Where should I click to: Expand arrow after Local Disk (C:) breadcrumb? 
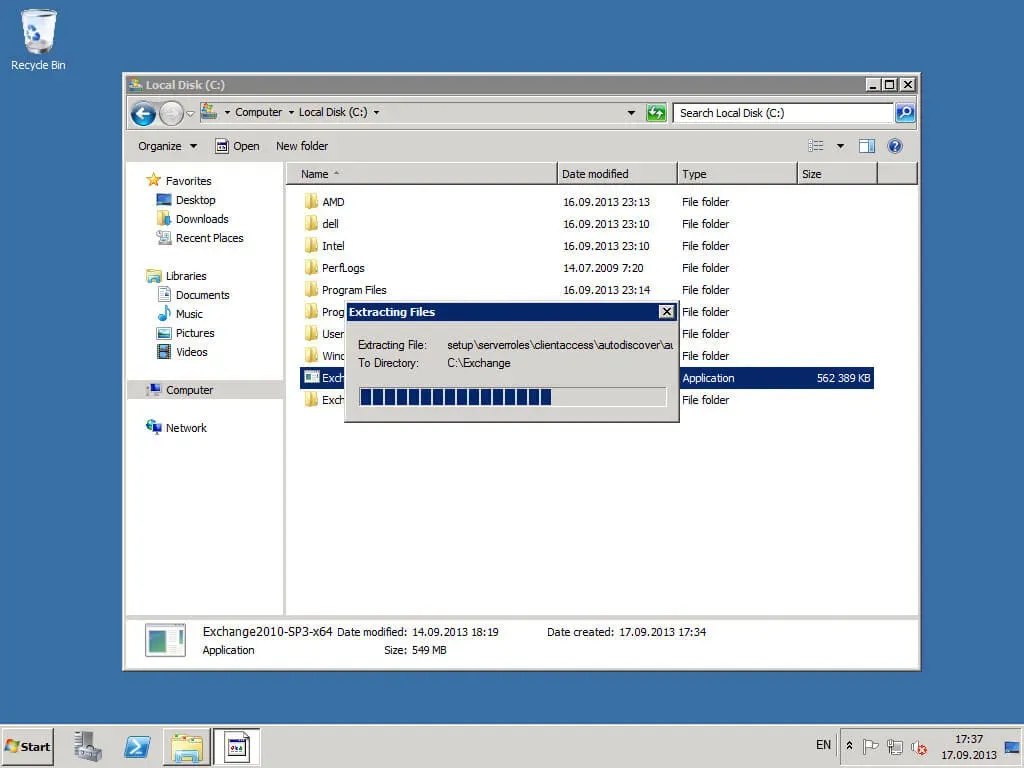click(376, 112)
